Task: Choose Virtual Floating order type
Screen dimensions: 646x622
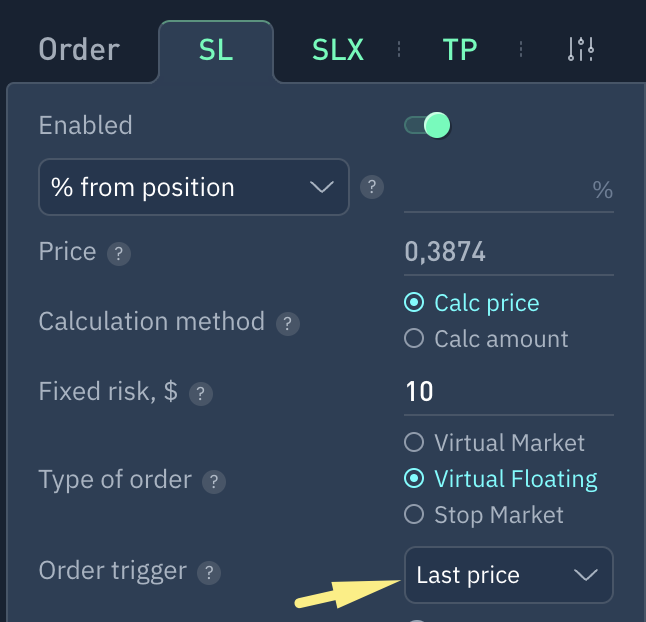Action: (414, 479)
